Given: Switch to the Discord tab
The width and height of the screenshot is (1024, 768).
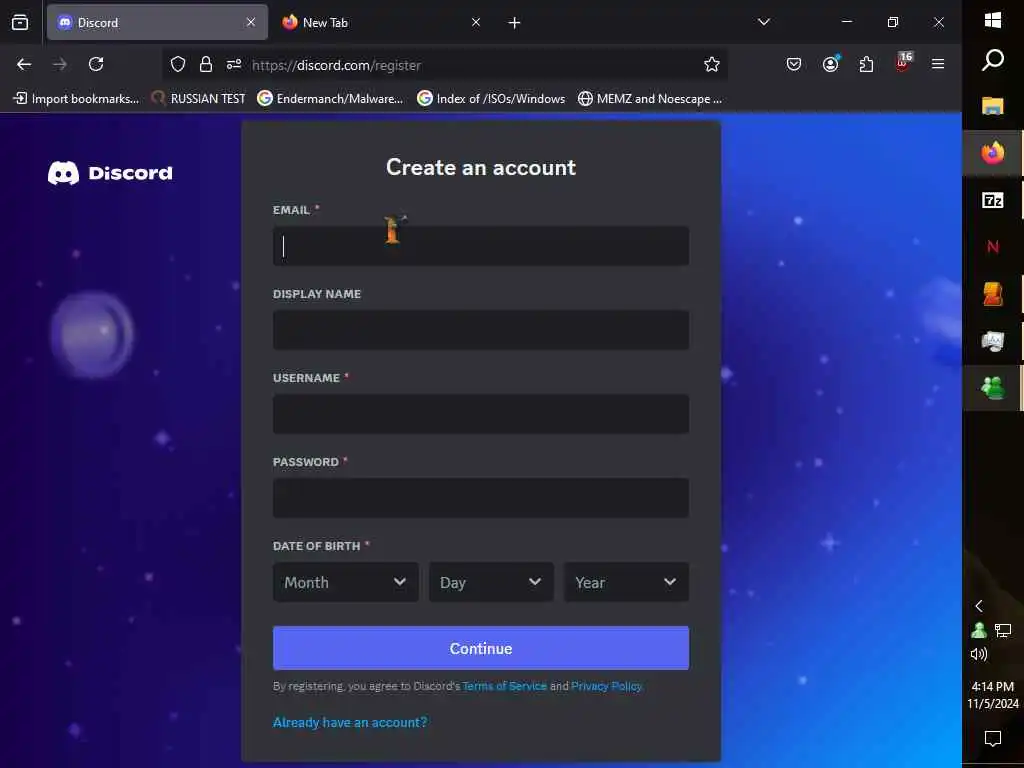Looking at the screenshot, I should [x=157, y=22].
